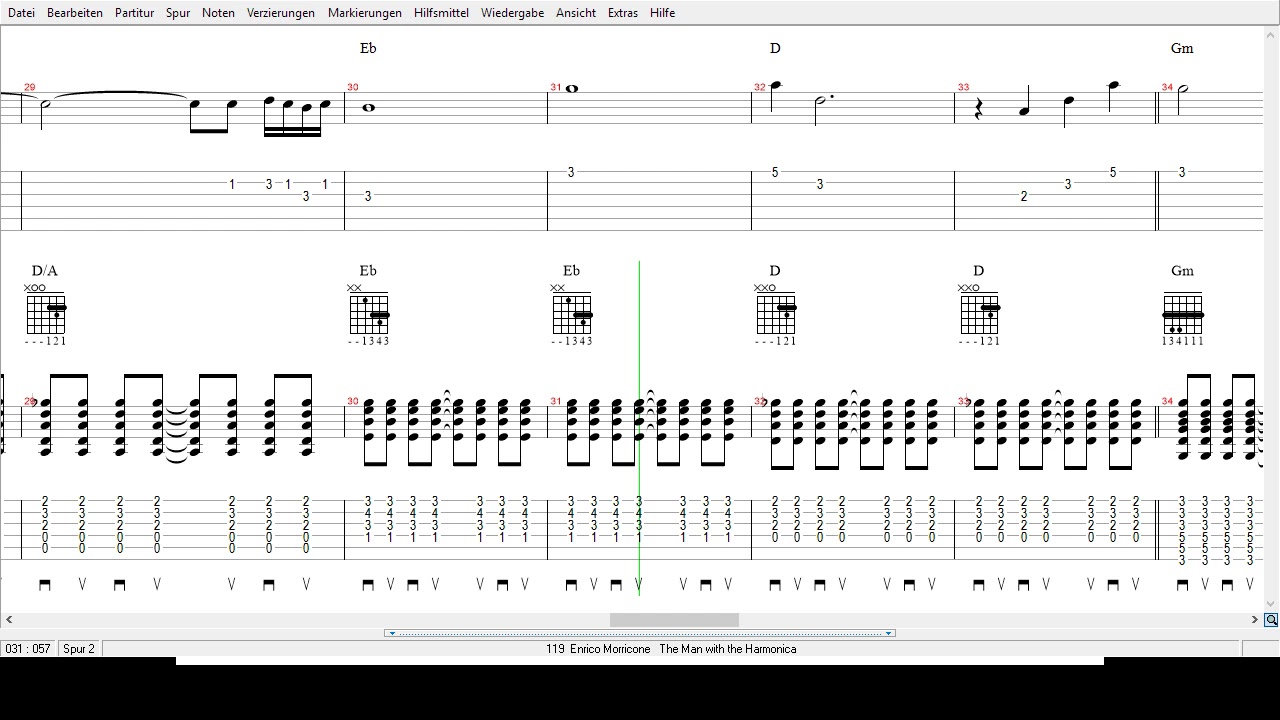
Task: Click measure number 33 in the upper track
Action: (963, 88)
